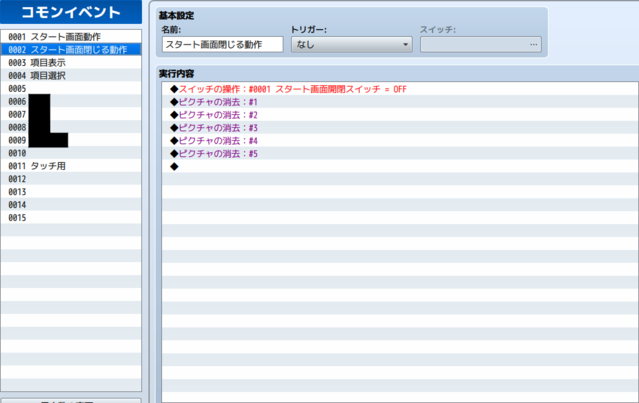Select common event 0001 スタート画面動作

[71, 37]
